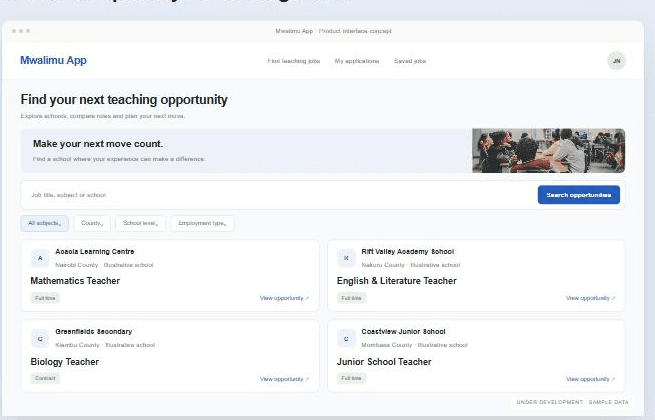The height and width of the screenshot is (420, 655).
Task: Expand the School level filter dropdown
Action: [140, 223]
